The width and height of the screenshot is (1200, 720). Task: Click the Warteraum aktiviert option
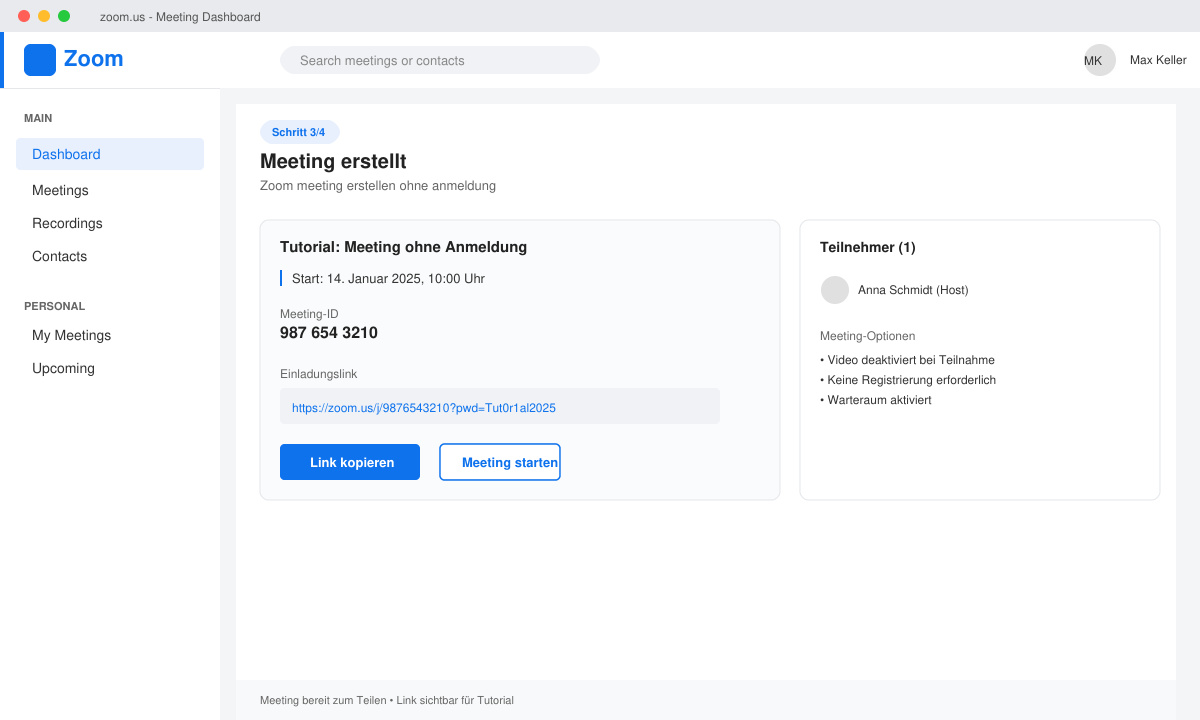point(876,400)
